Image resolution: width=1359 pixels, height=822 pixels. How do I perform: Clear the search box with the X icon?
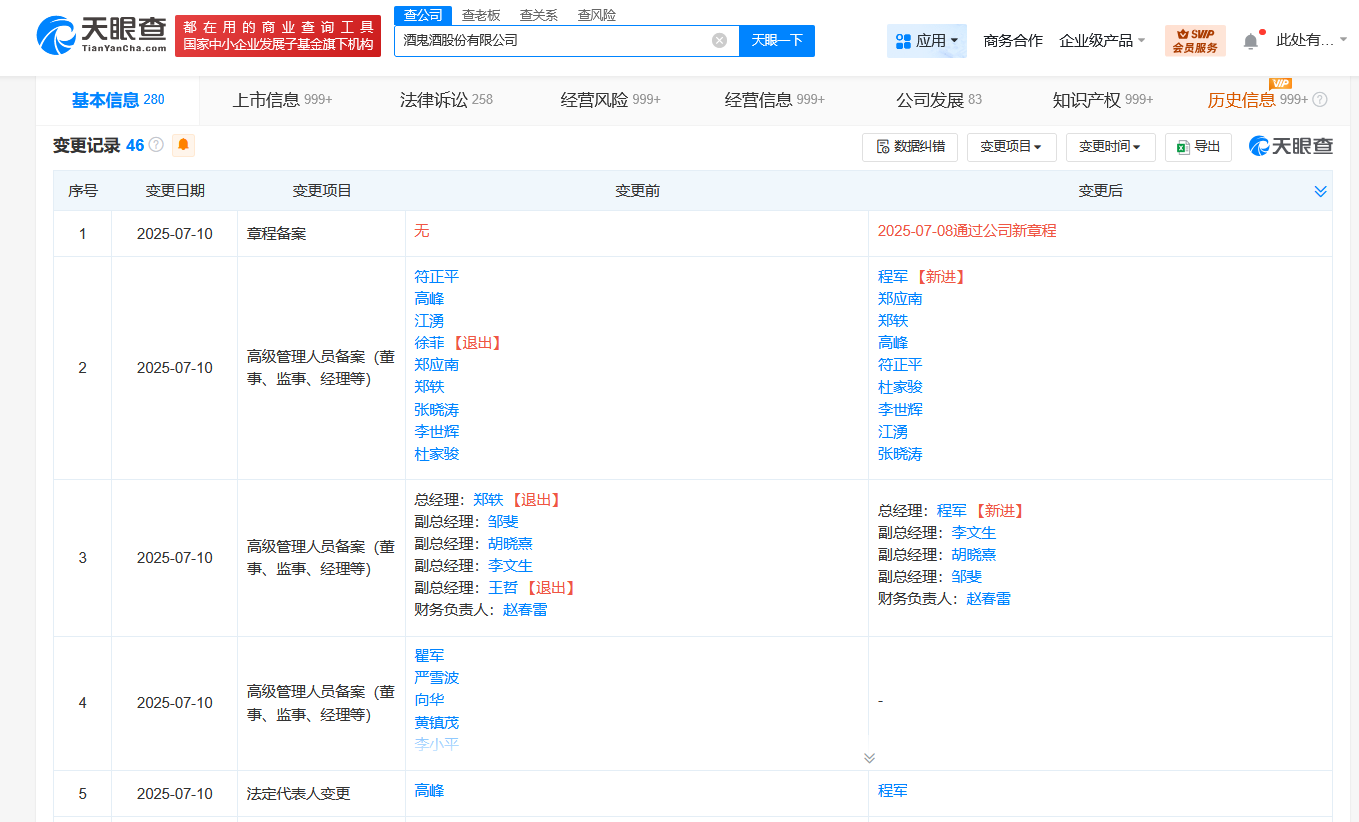coord(719,41)
